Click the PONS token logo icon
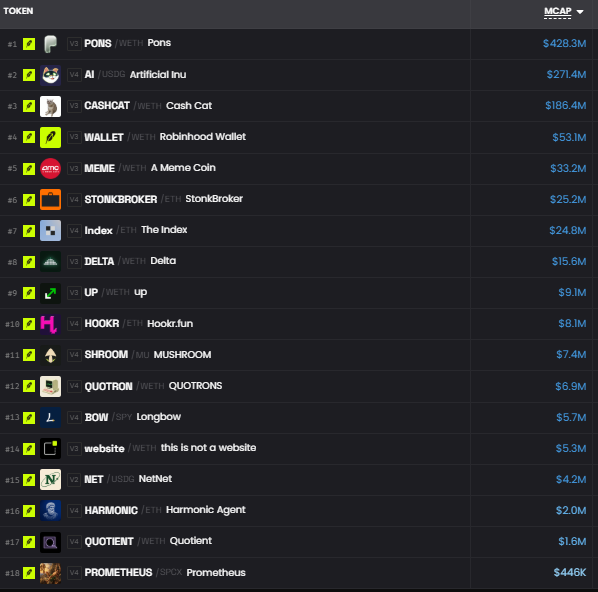 (50, 44)
